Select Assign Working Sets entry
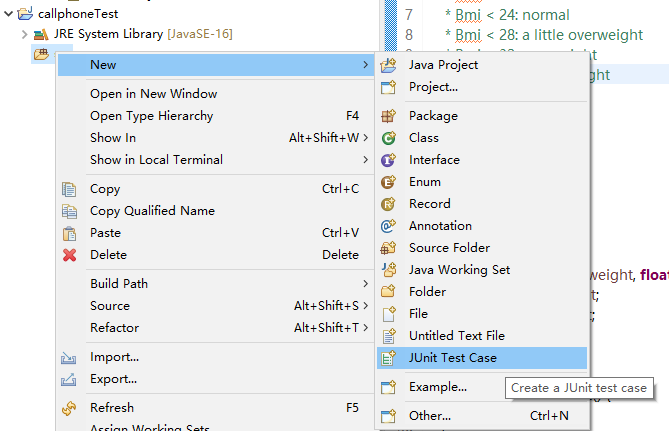Viewport: 669px width, 431px height. click(x=216, y=427)
